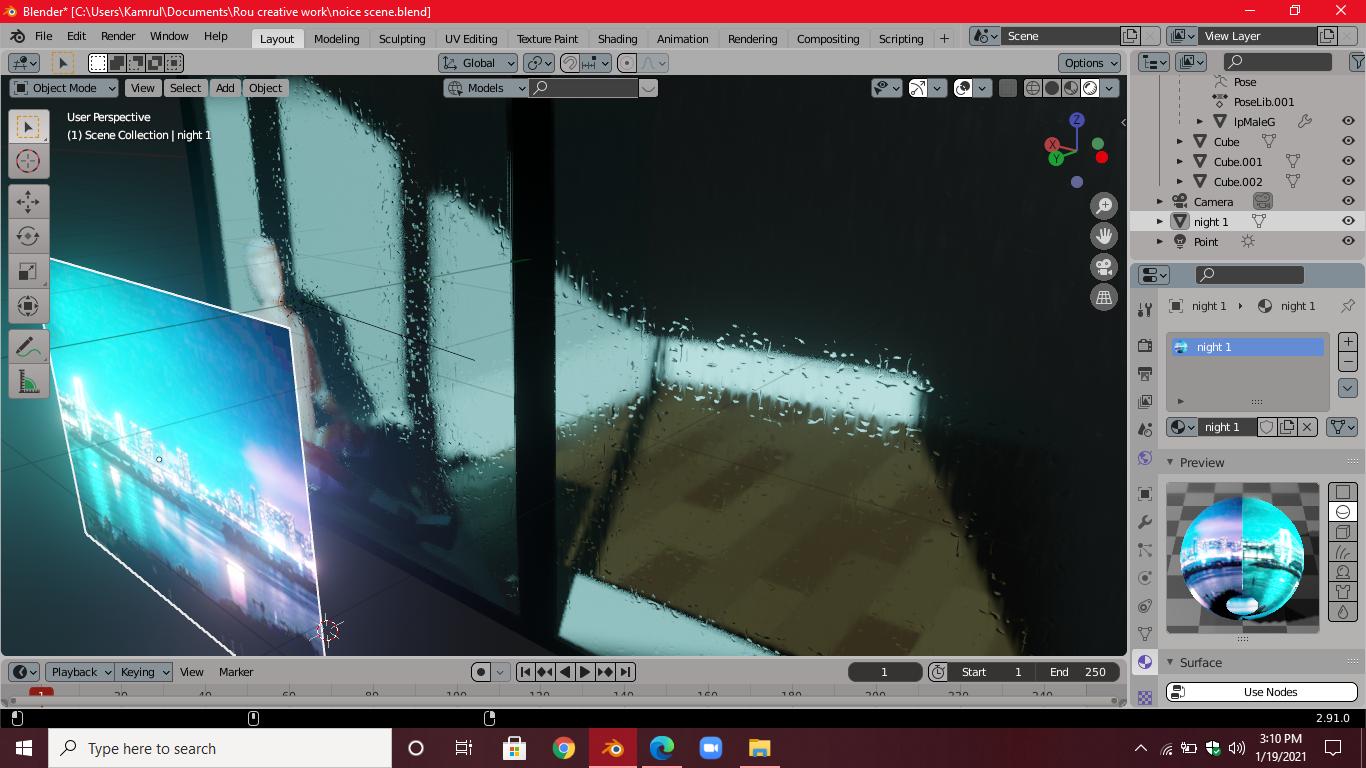
Task: Open the viewport Options dropdown
Action: click(1090, 63)
